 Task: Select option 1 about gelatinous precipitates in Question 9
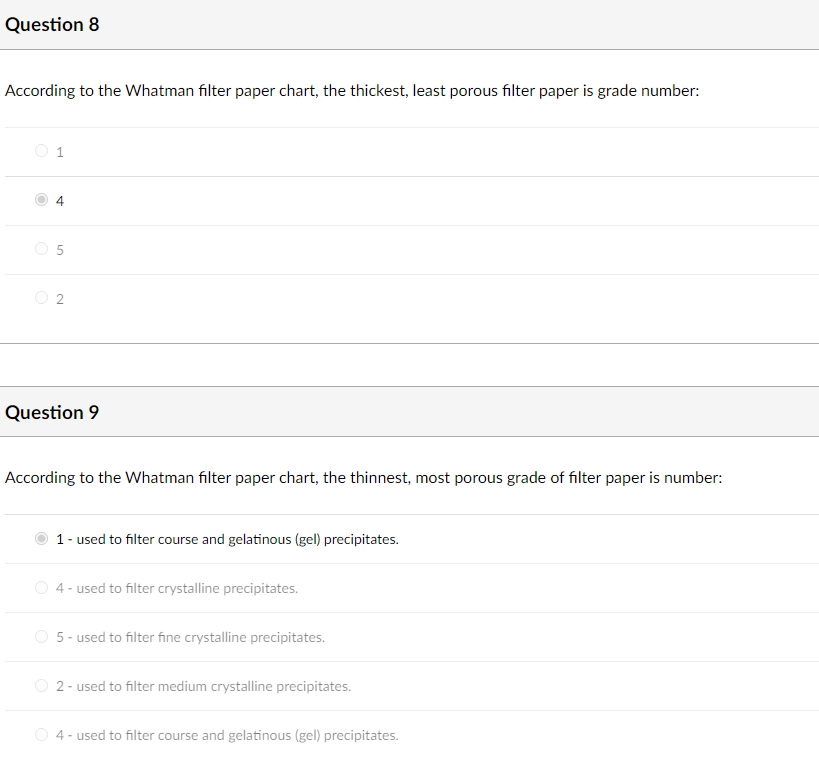[x=41, y=538]
